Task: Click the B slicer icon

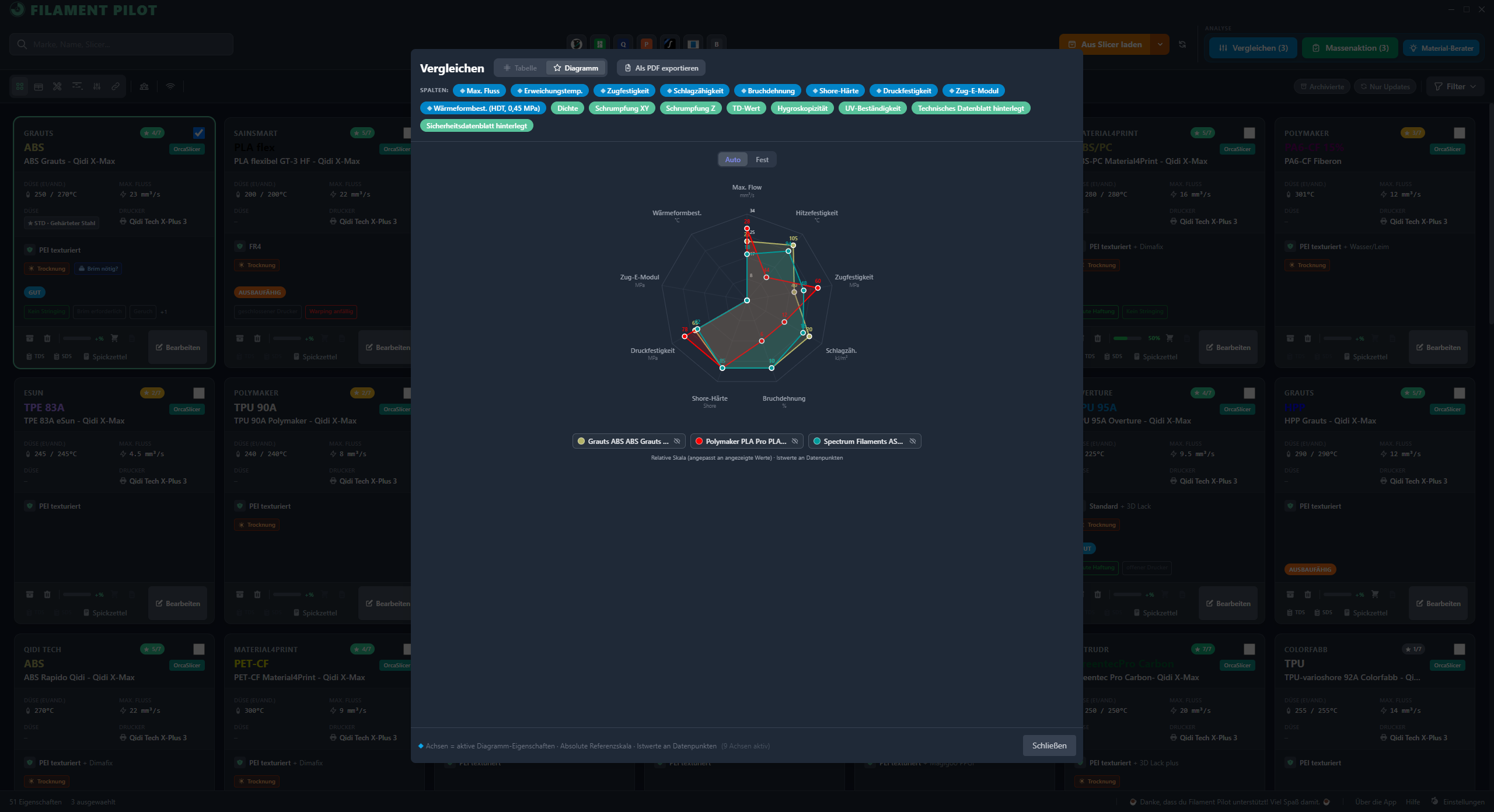Action: point(717,44)
